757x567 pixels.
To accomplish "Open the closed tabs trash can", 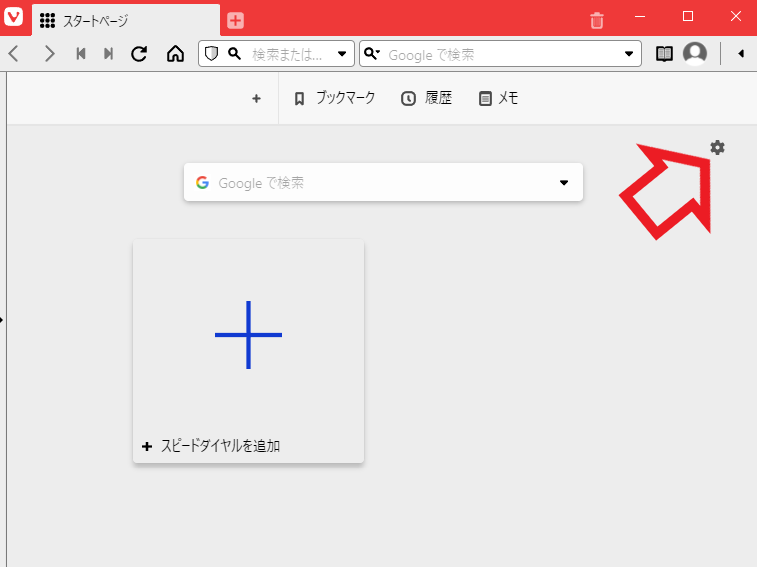I will point(597,20).
